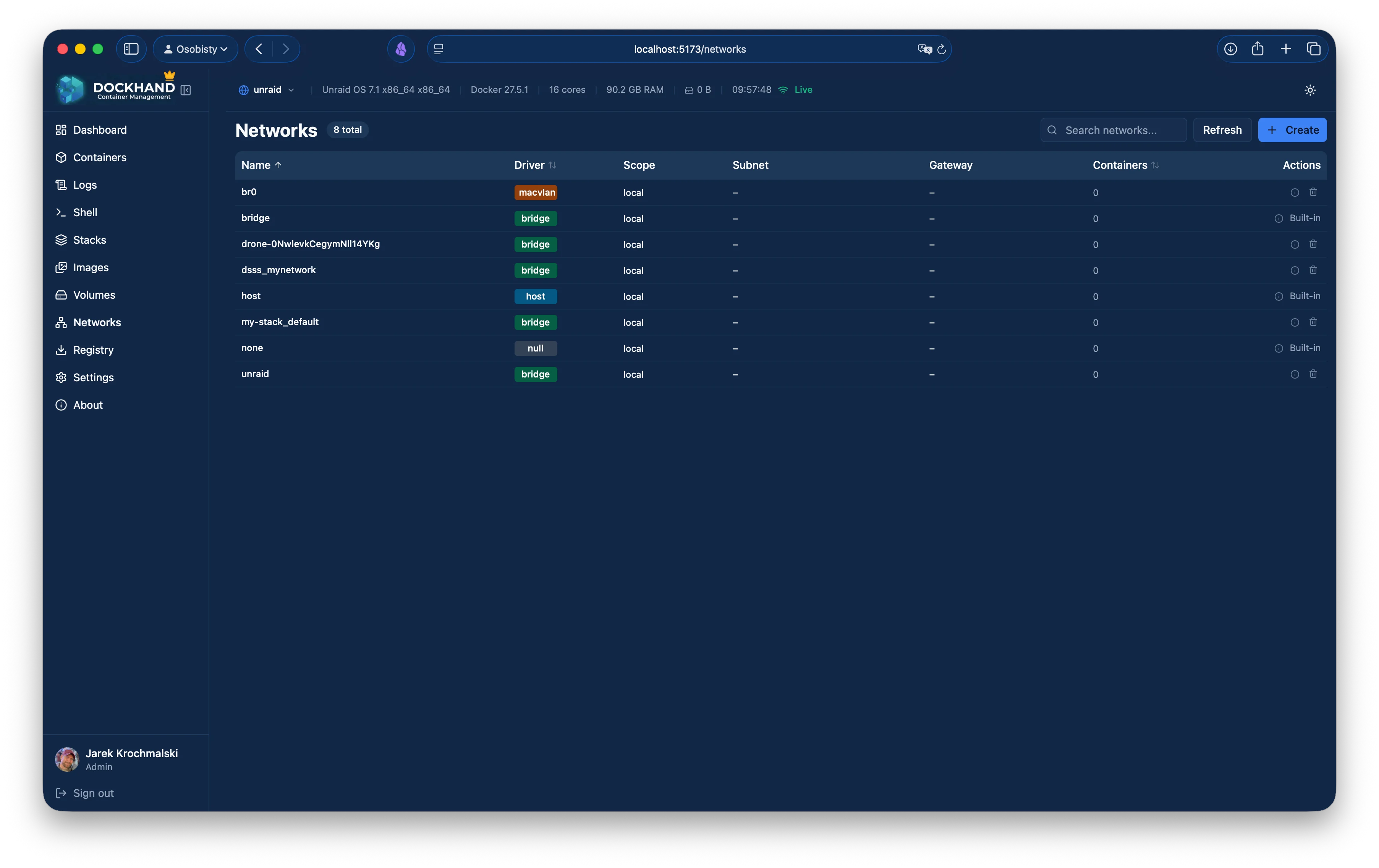Open the Registry section
This screenshot has height=868, width=1379.
[93, 349]
